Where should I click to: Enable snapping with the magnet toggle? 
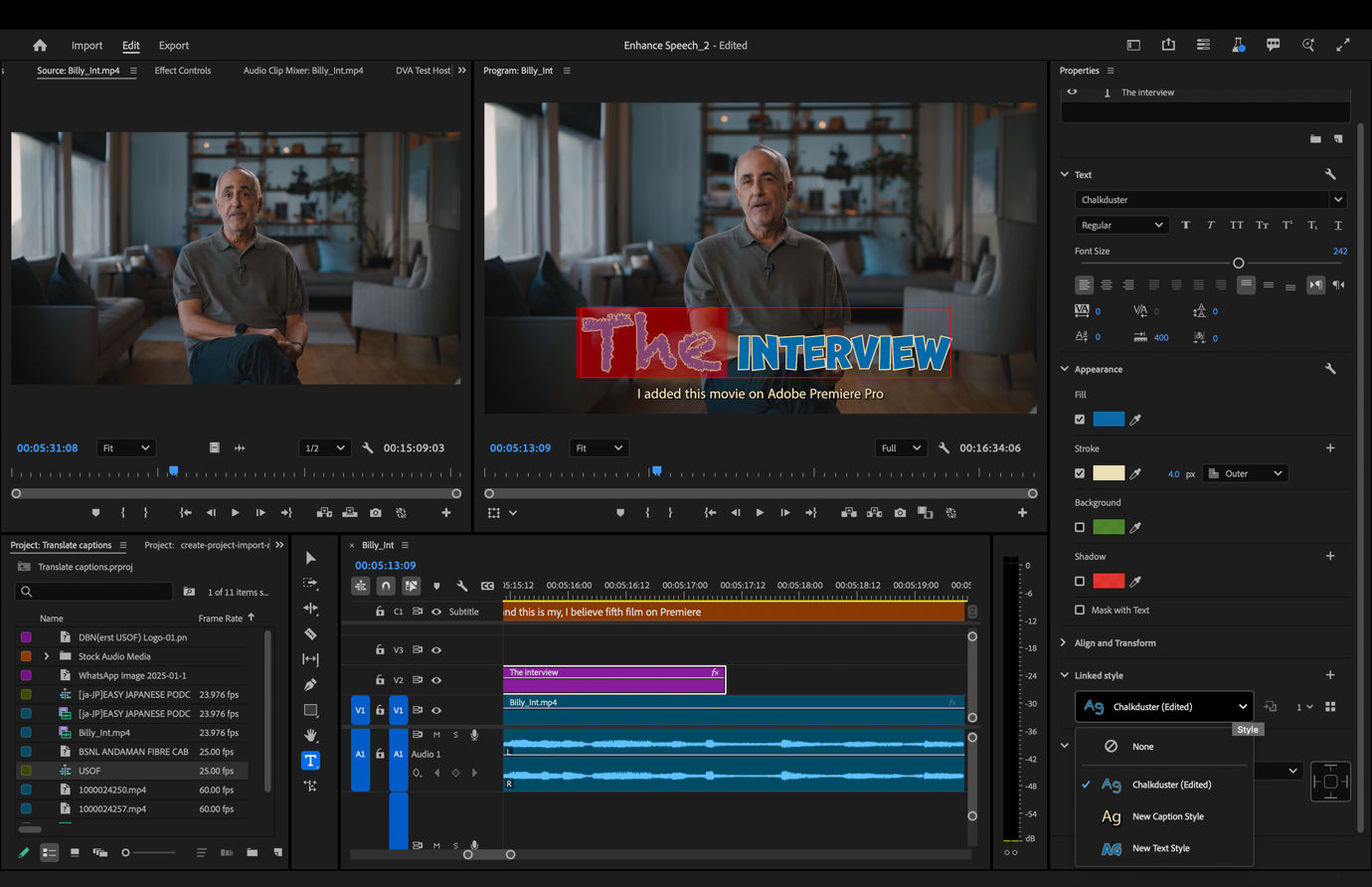tap(385, 586)
